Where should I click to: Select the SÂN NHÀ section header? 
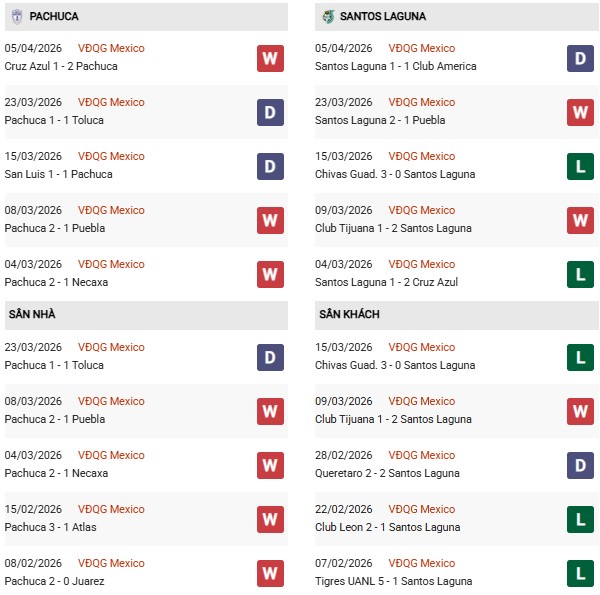pyautogui.click(x=32, y=314)
